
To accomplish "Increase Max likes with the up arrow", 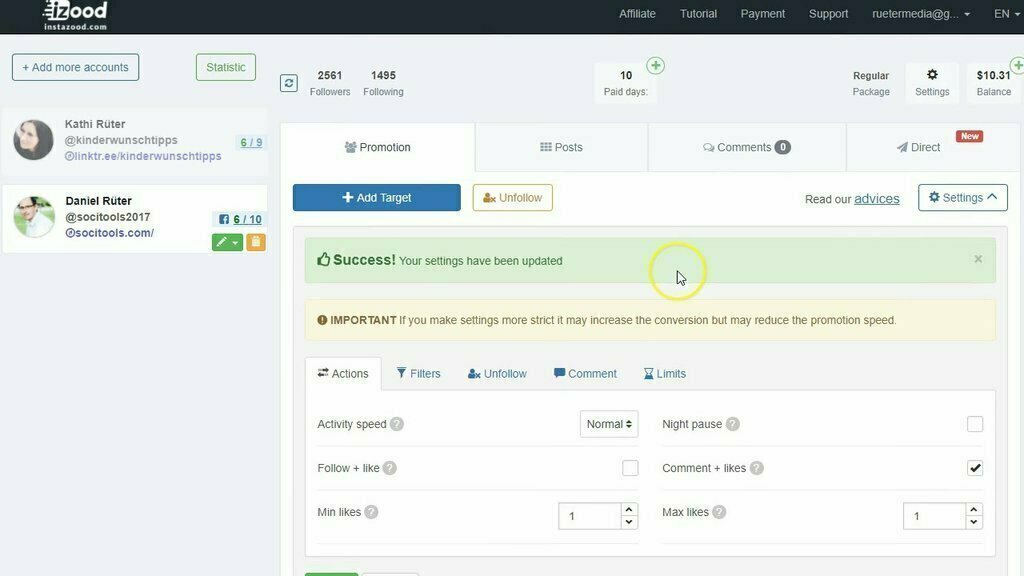I will (974, 509).
